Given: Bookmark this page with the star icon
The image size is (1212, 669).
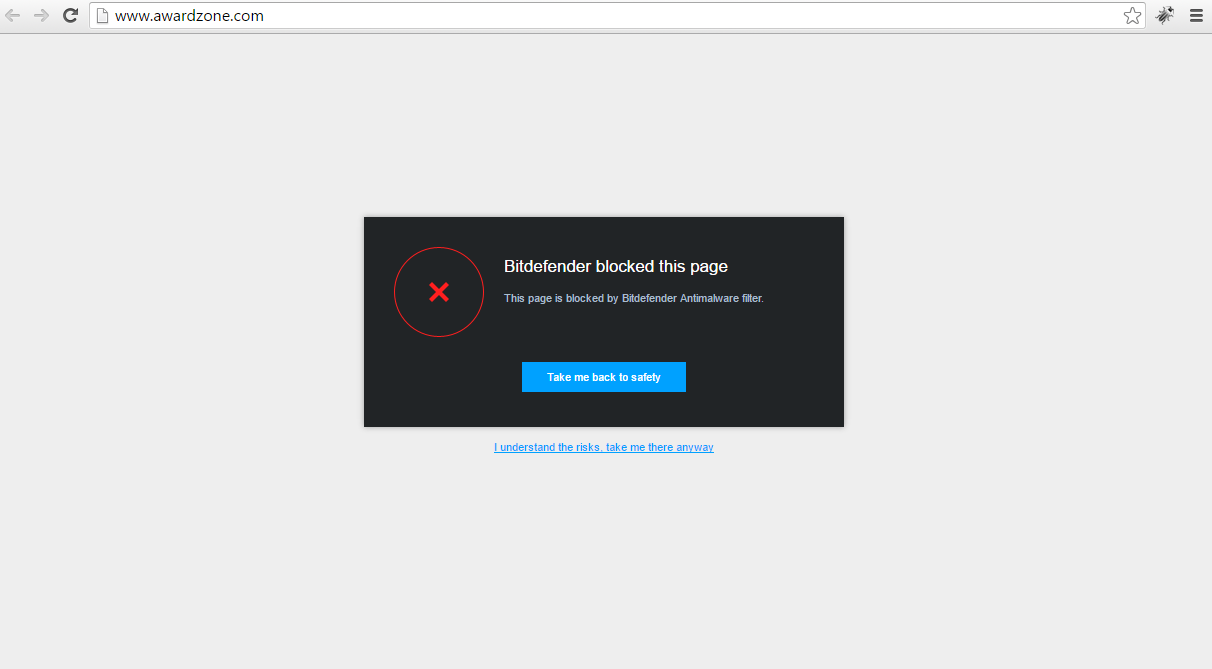Looking at the screenshot, I should [1132, 16].
